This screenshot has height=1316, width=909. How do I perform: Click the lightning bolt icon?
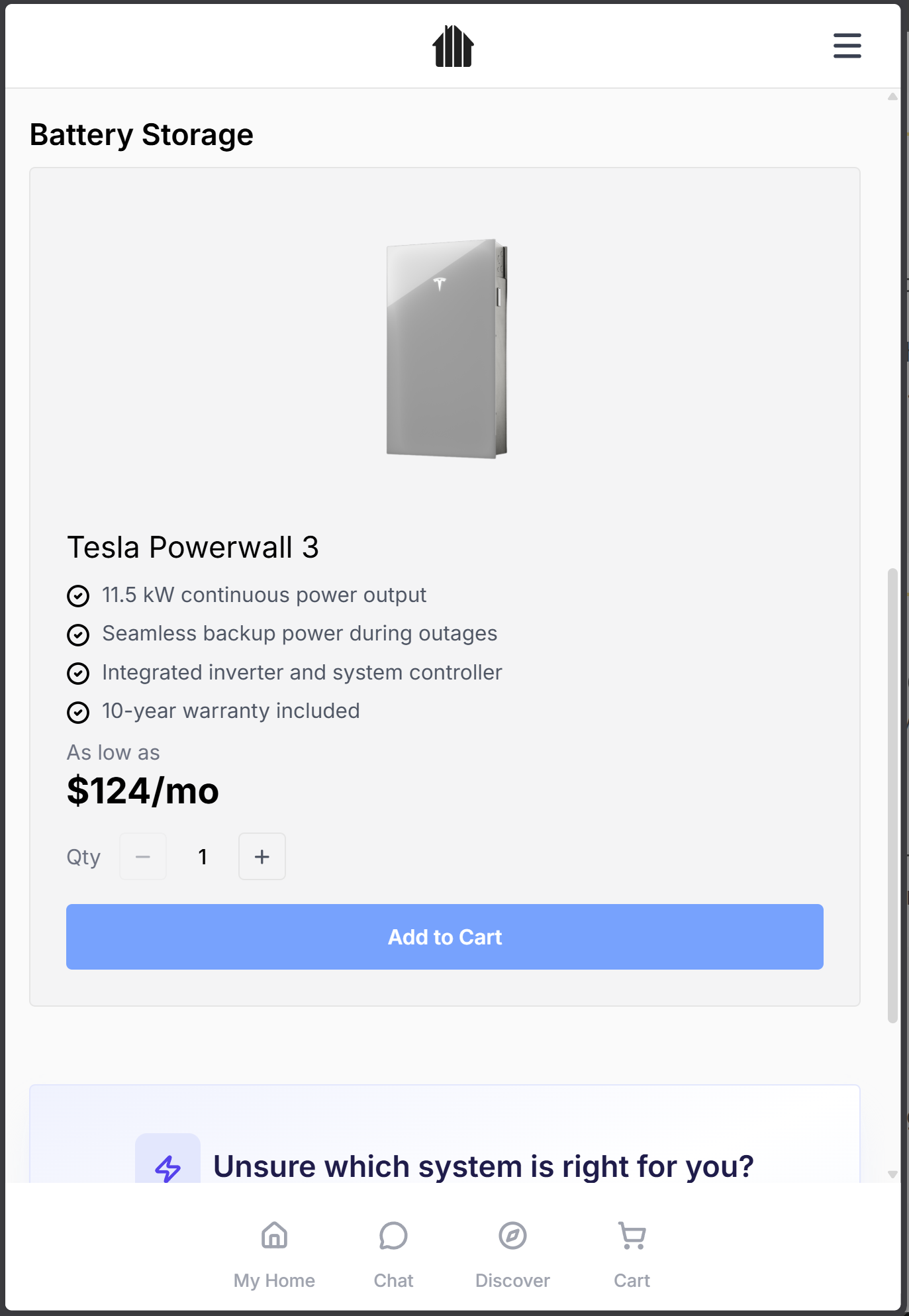(167, 1167)
